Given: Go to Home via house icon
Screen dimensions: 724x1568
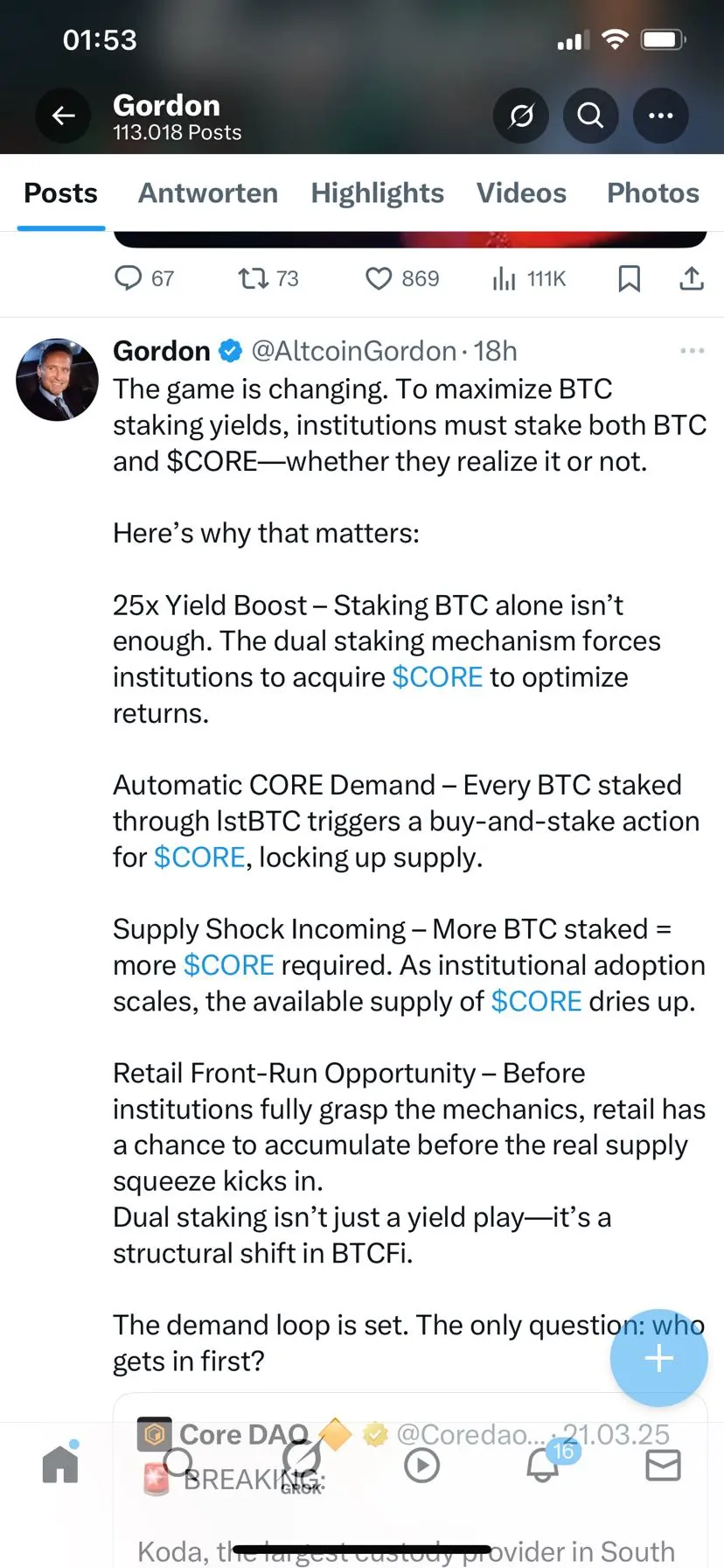Looking at the screenshot, I should pos(60,1464).
